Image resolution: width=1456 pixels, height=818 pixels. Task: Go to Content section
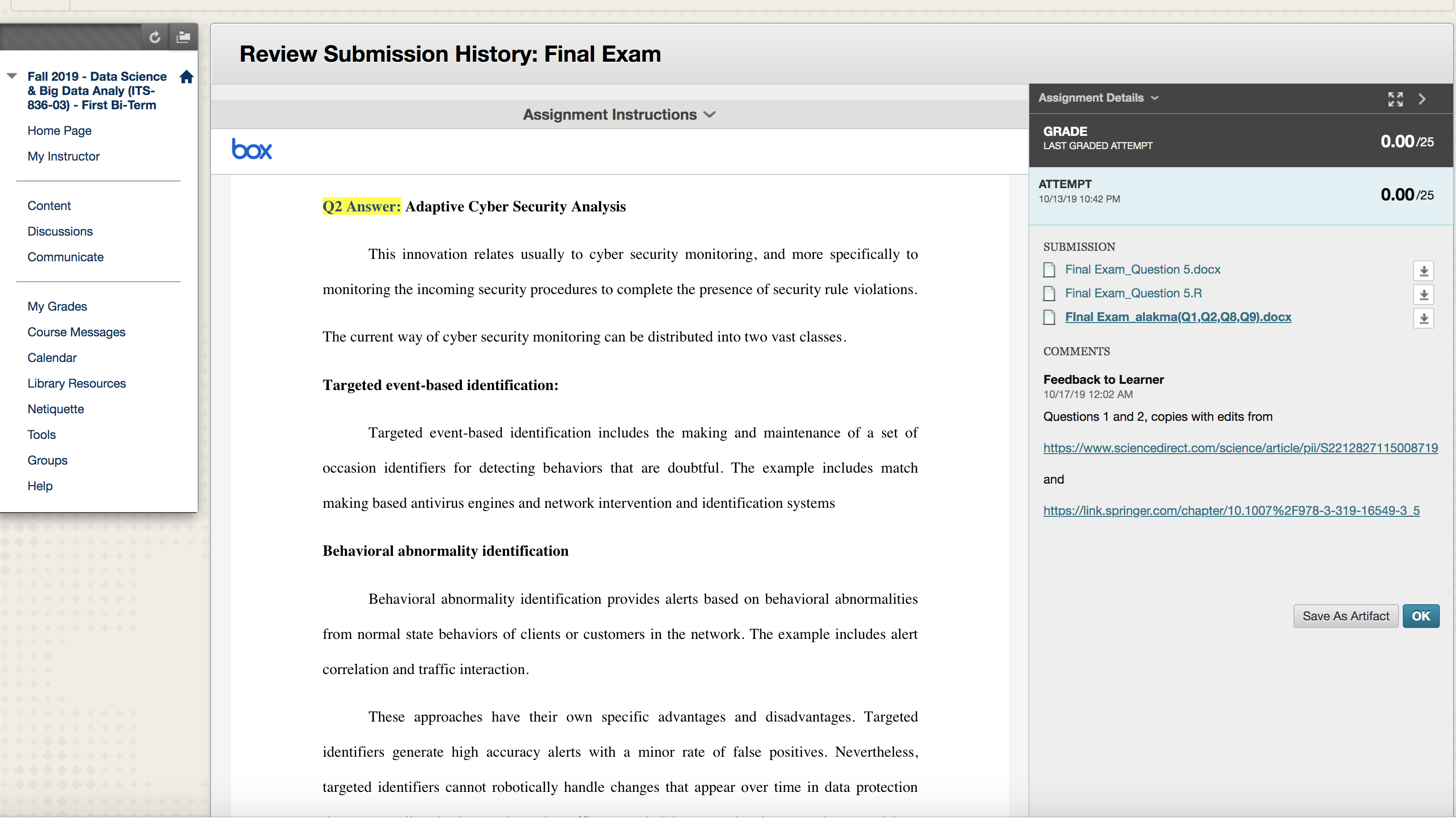click(49, 206)
